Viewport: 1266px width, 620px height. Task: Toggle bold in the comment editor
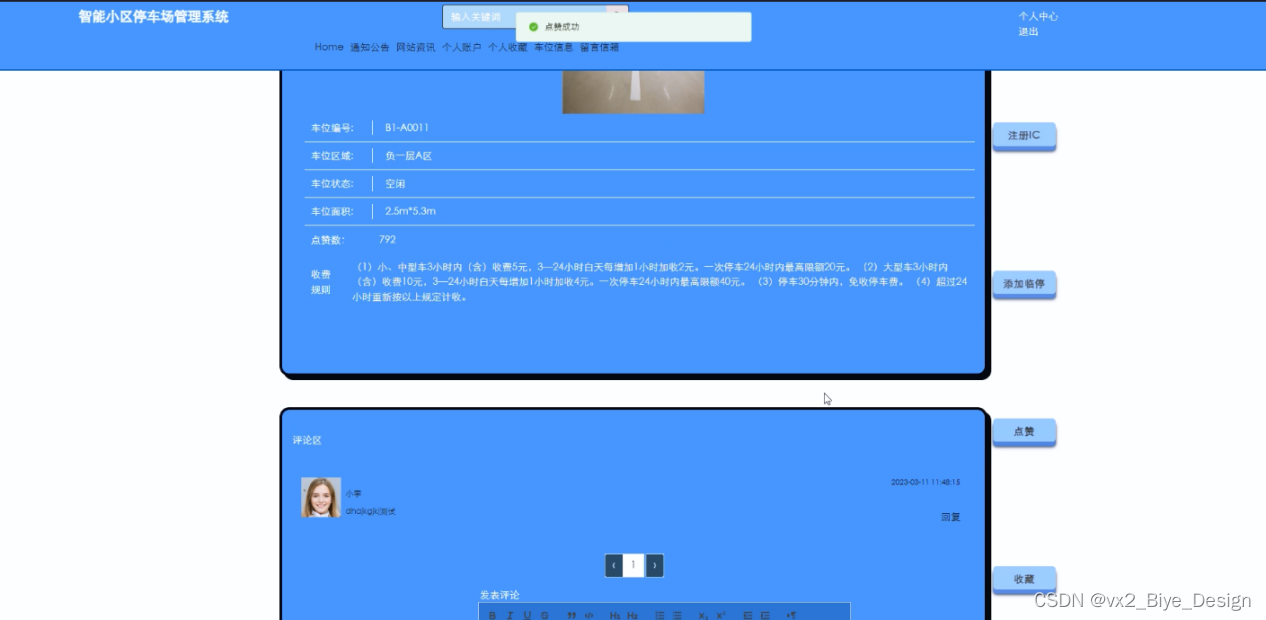492,615
